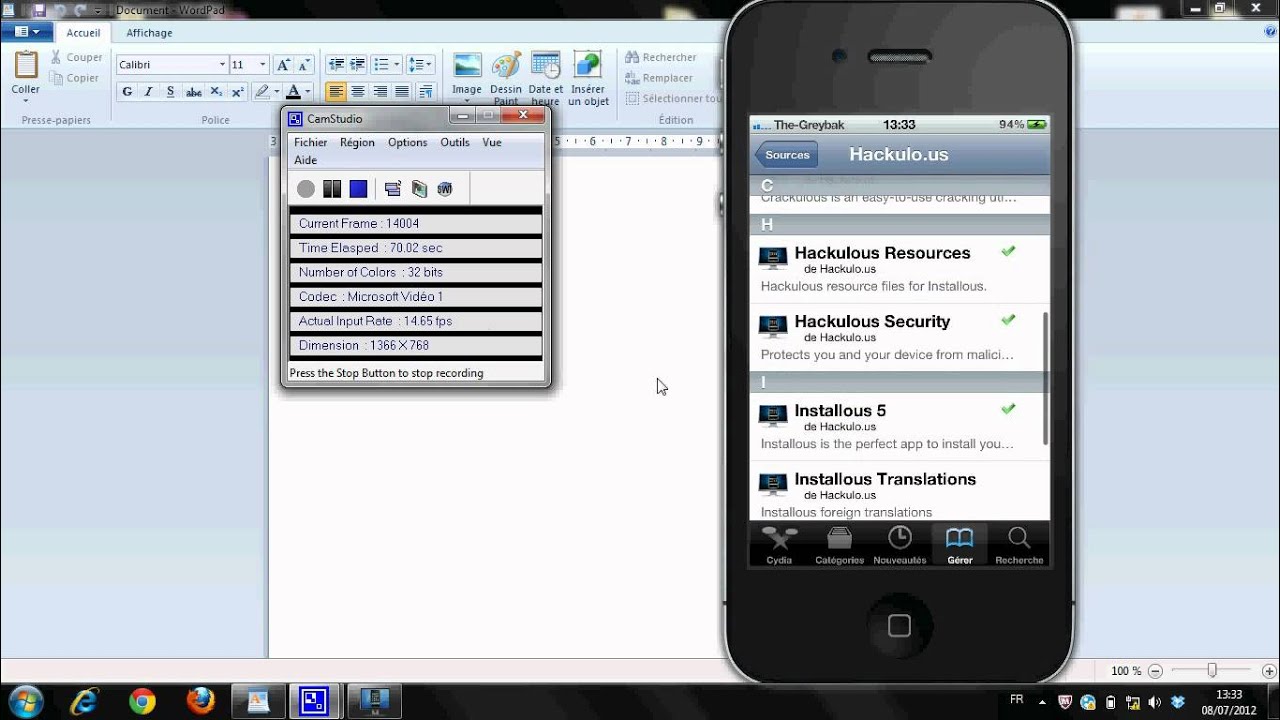
Task: Justify the text alignment
Action: [402, 92]
